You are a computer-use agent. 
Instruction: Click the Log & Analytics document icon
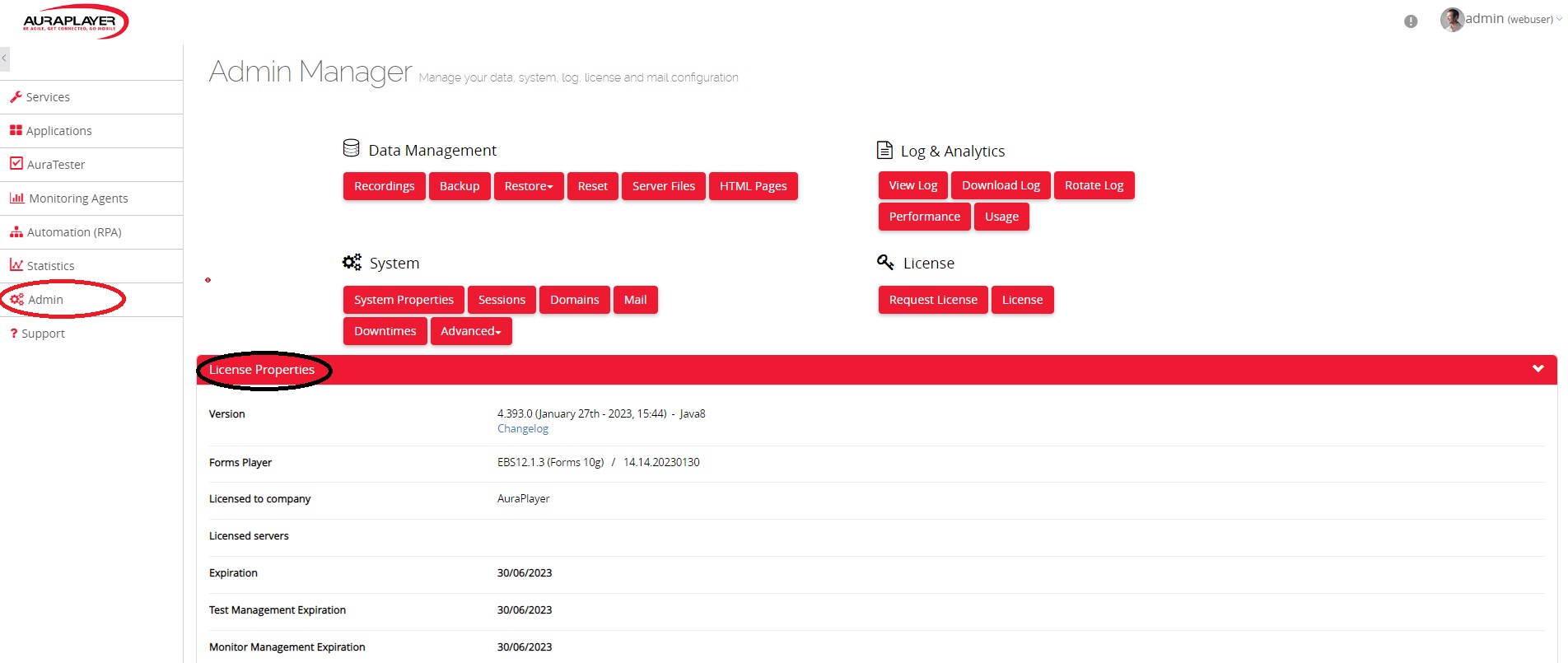click(884, 150)
